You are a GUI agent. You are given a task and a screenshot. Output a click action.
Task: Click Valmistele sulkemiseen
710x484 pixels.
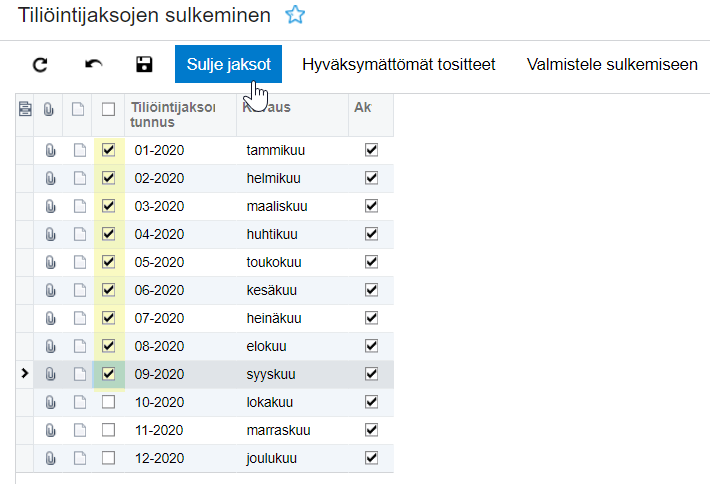(612, 65)
